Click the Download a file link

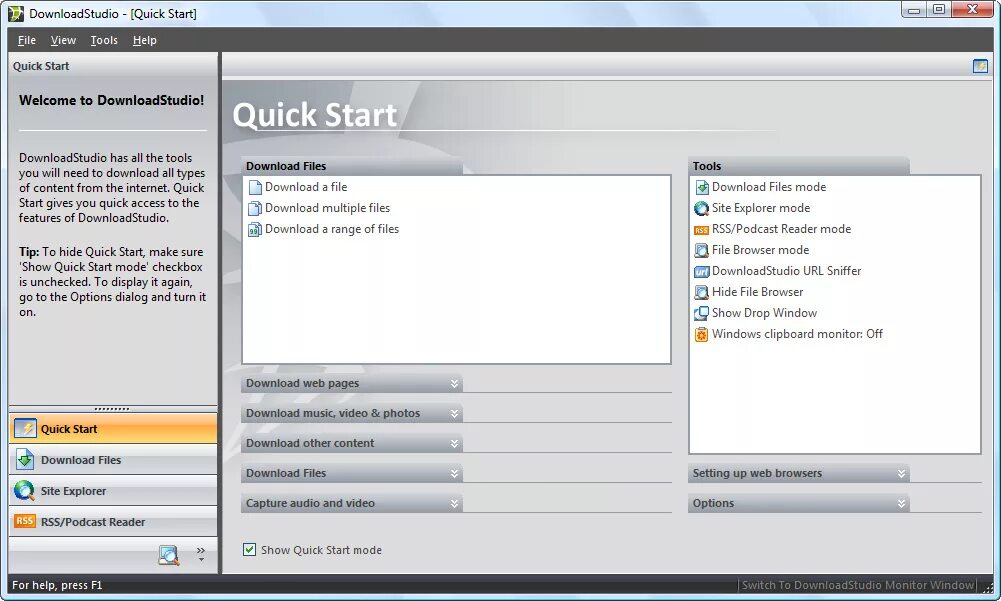tap(306, 187)
